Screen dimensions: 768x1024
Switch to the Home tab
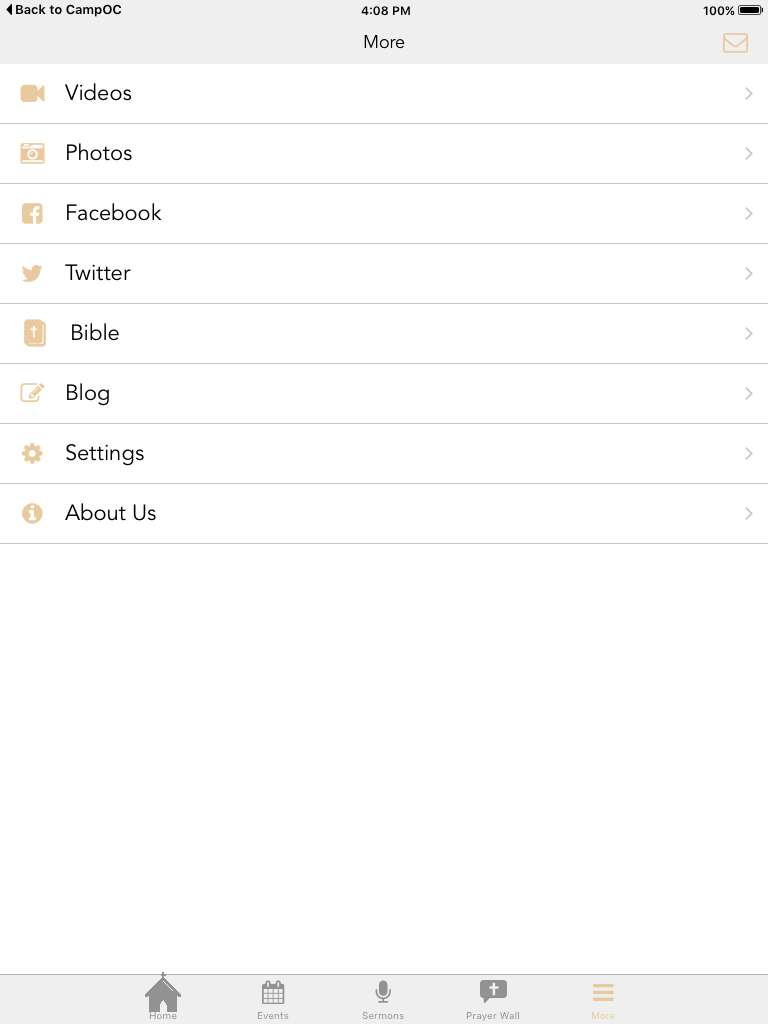(x=163, y=997)
